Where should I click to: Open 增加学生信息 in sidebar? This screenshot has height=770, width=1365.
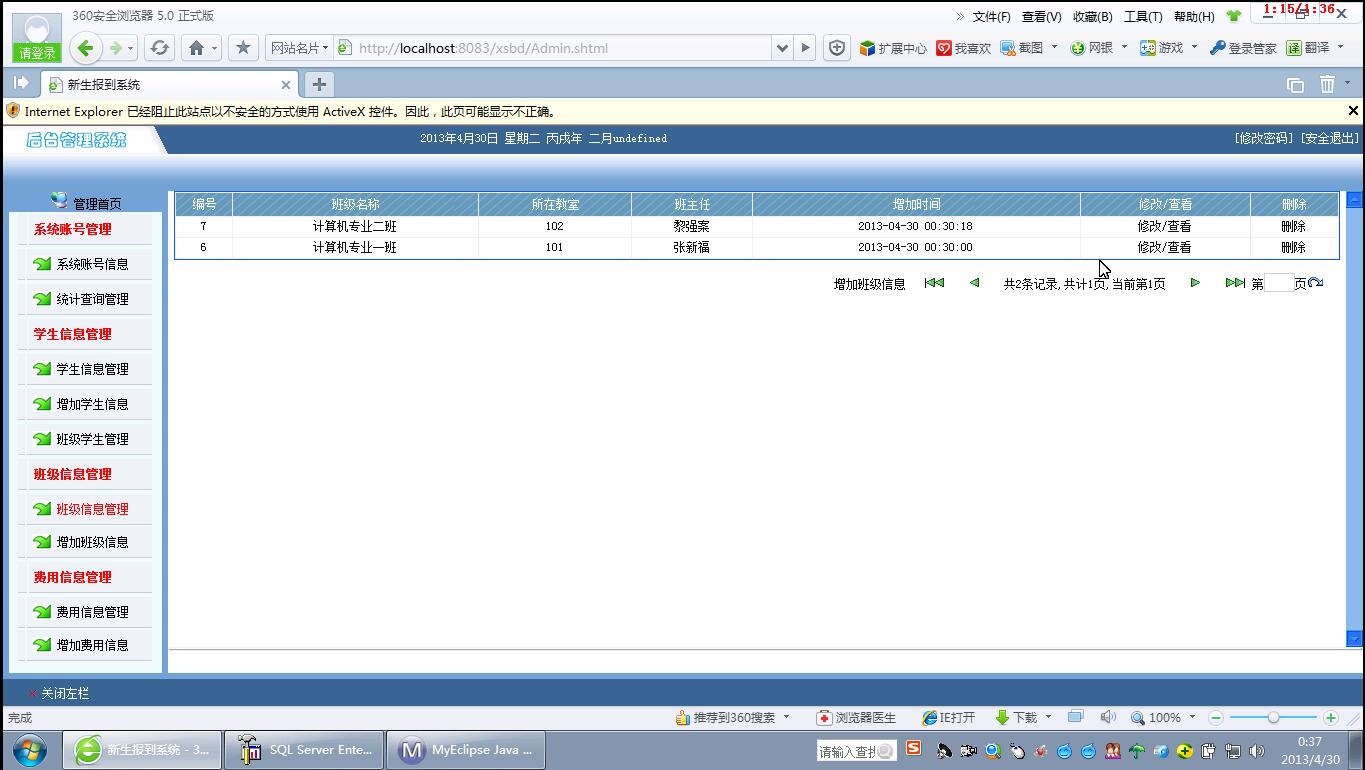point(92,404)
